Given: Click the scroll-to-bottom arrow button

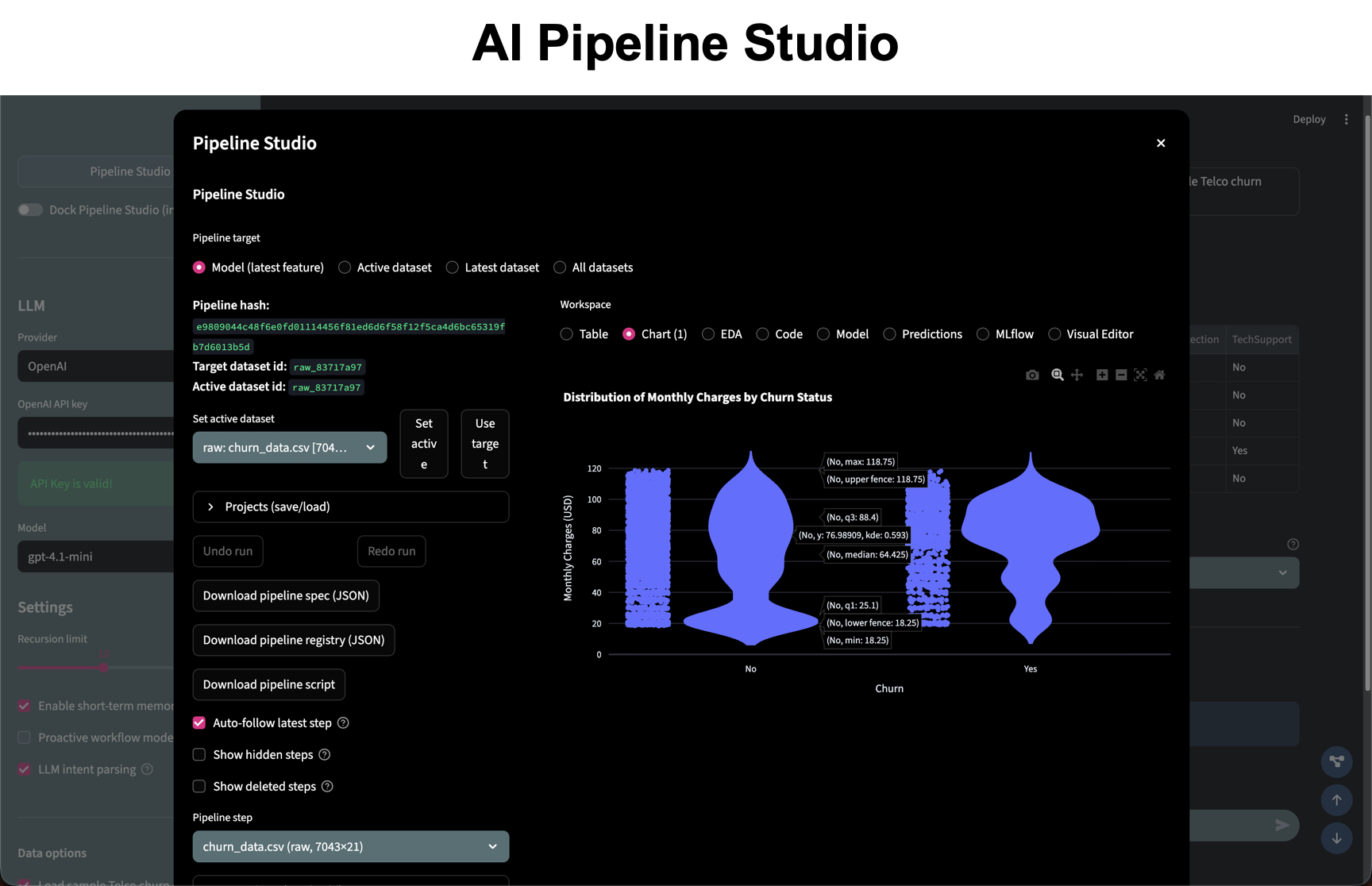Looking at the screenshot, I should tap(1337, 838).
